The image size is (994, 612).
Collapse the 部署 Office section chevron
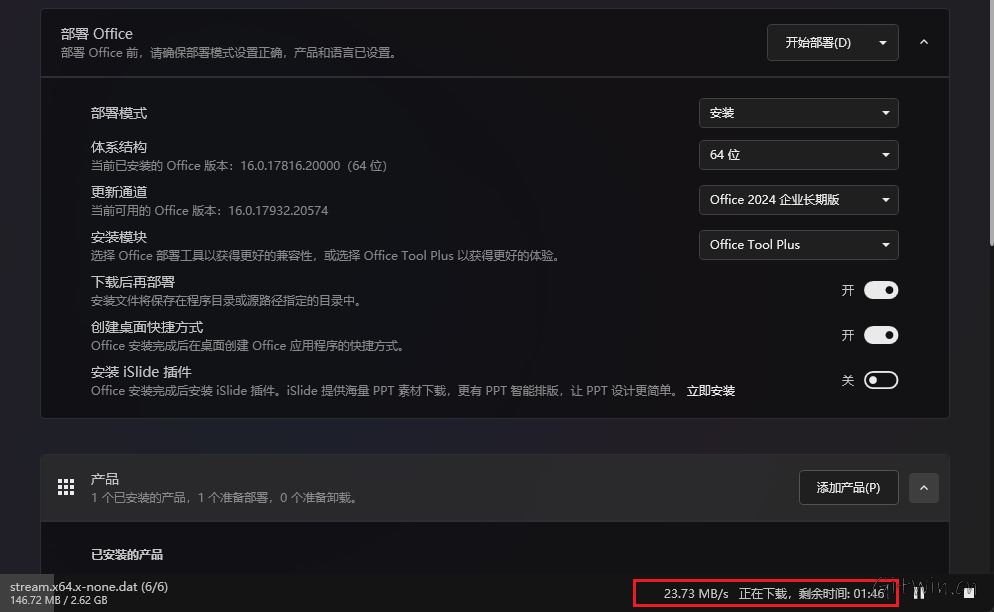point(924,42)
